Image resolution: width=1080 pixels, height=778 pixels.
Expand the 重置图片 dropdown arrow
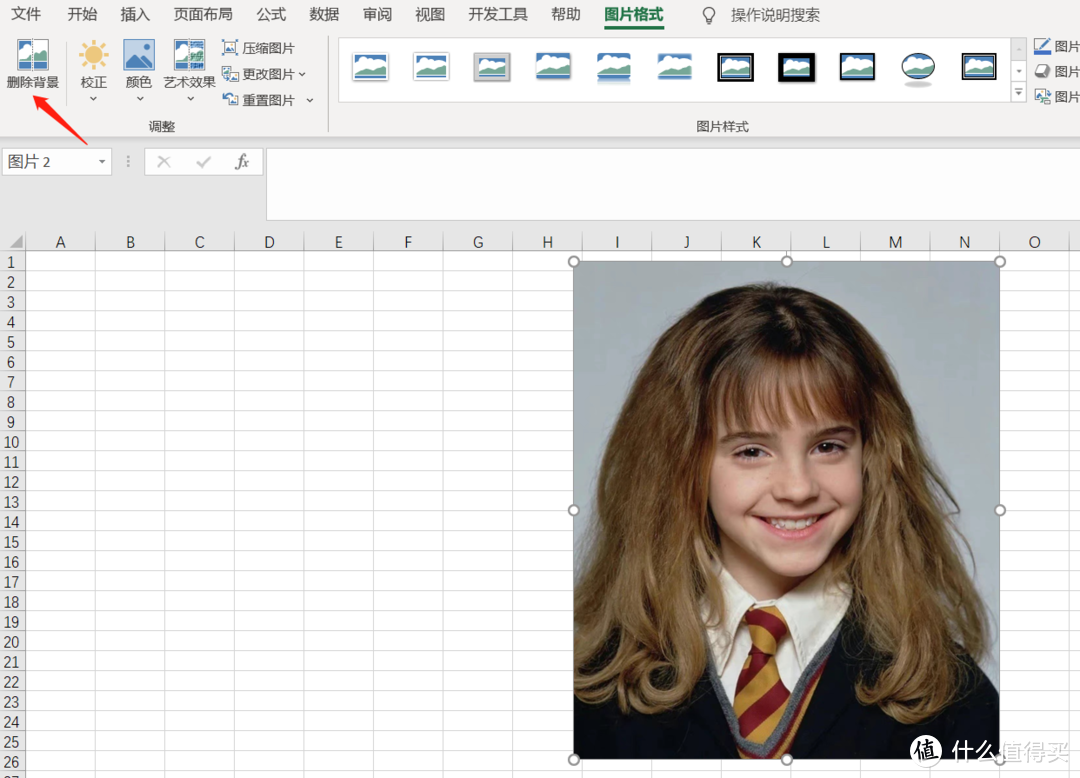point(310,100)
